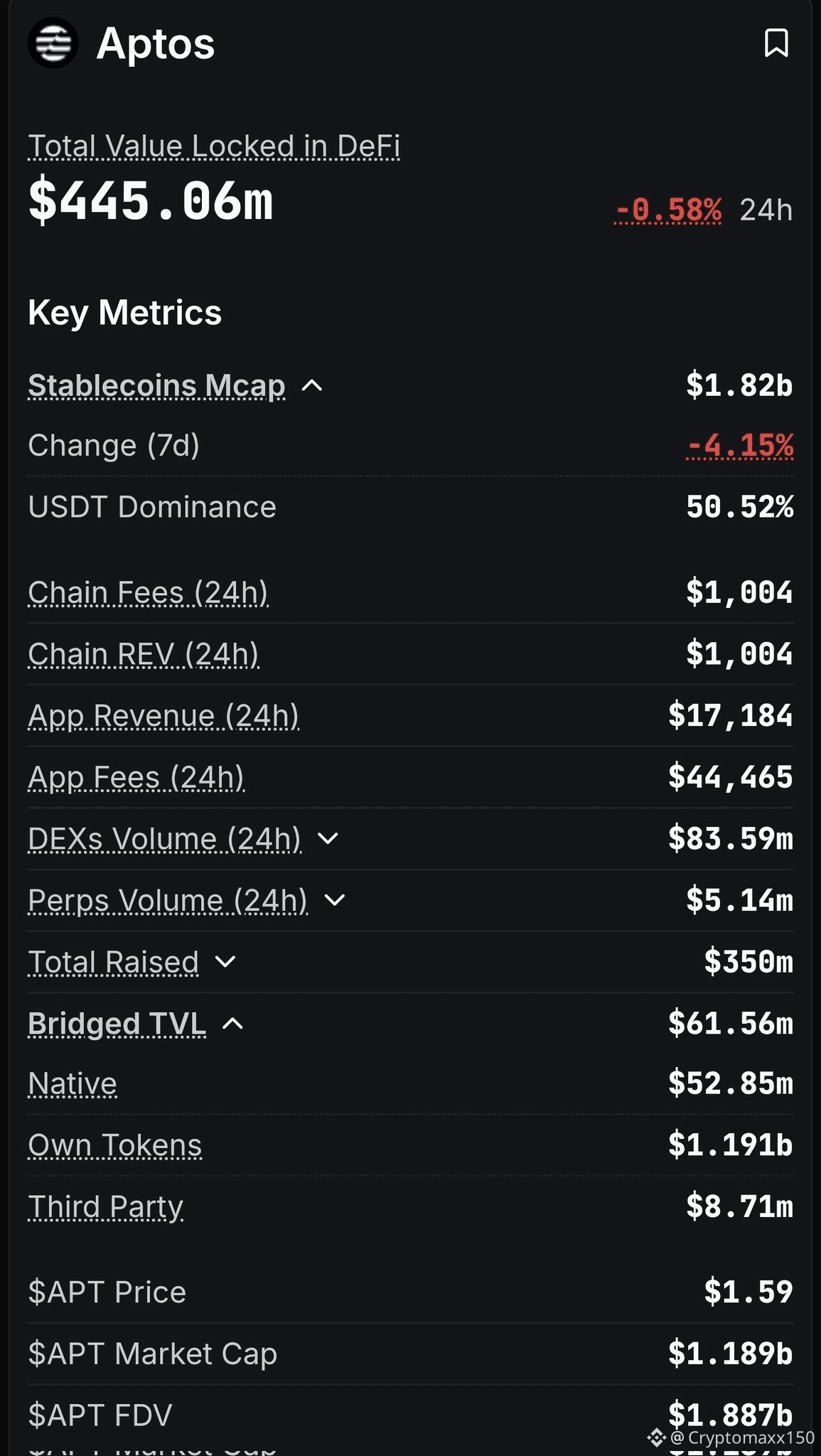The image size is (821, 1456).
Task: Click the Native bridged TVL label
Action: 73,1084
